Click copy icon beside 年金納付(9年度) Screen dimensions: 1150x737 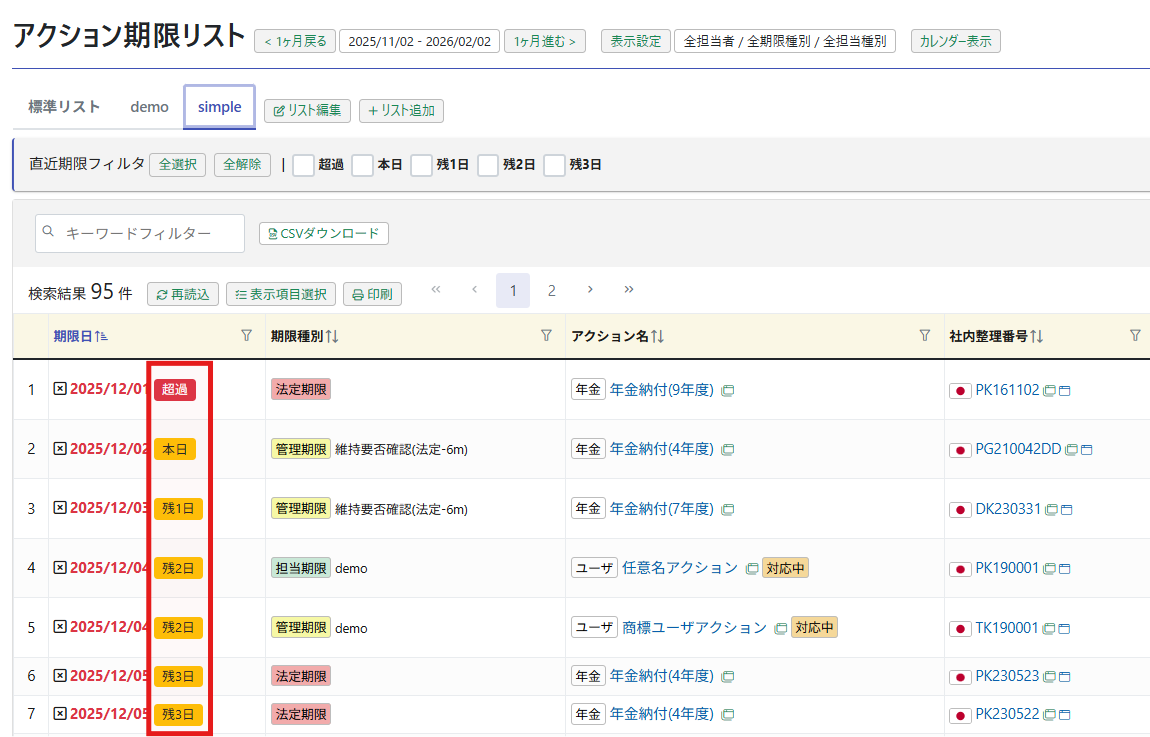728,390
